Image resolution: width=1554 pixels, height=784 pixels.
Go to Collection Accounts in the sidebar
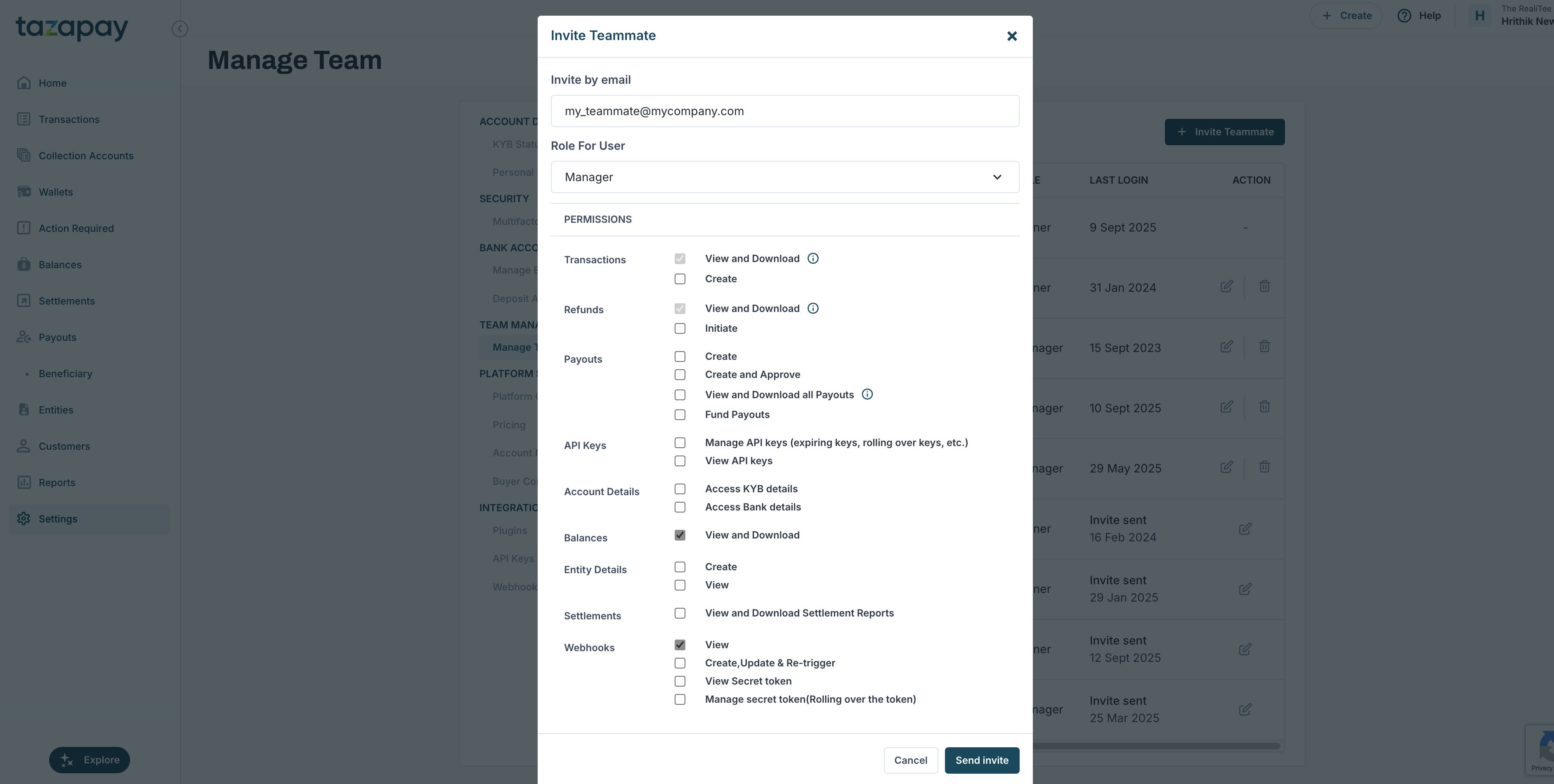click(86, 156)
